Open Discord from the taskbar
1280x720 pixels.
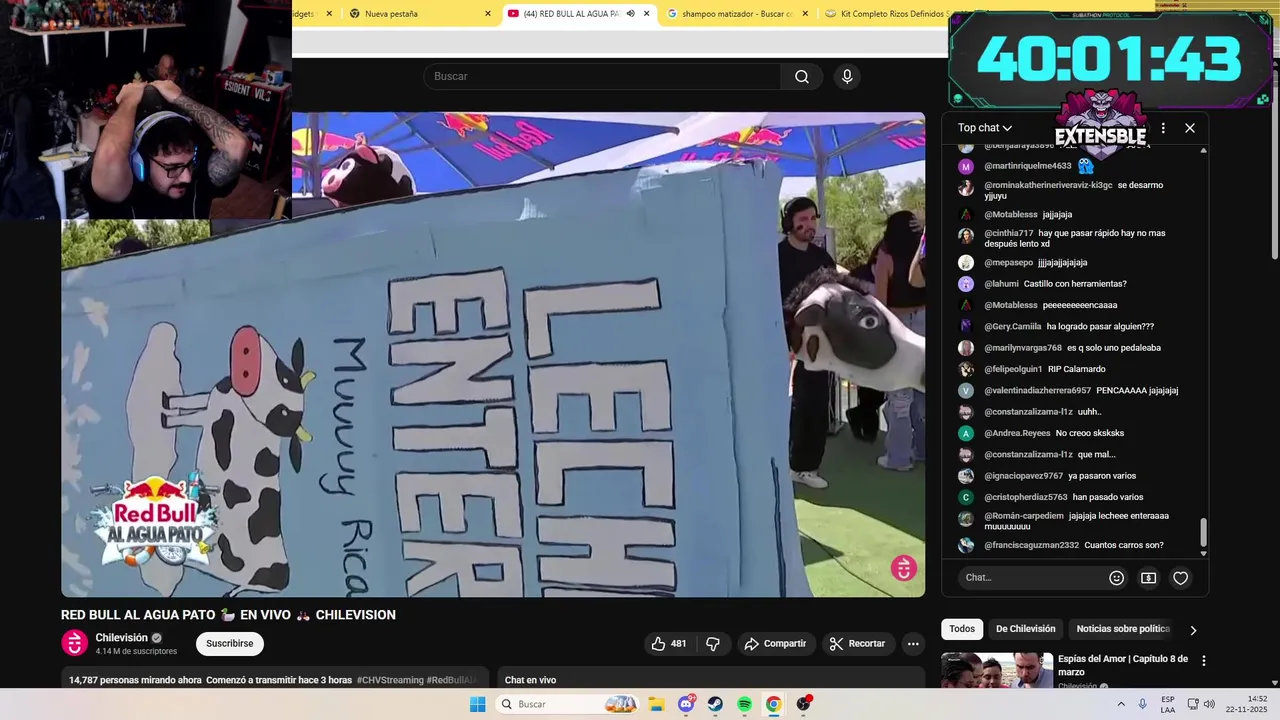coord(686,704)
